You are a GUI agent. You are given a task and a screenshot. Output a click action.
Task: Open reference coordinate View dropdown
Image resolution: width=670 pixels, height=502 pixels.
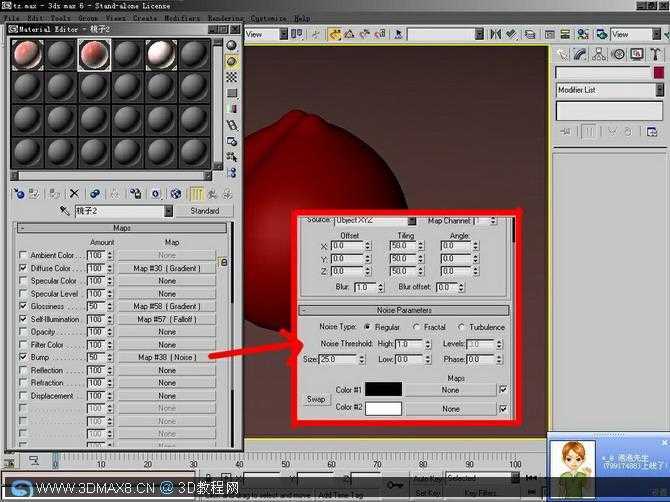(284, 34)
